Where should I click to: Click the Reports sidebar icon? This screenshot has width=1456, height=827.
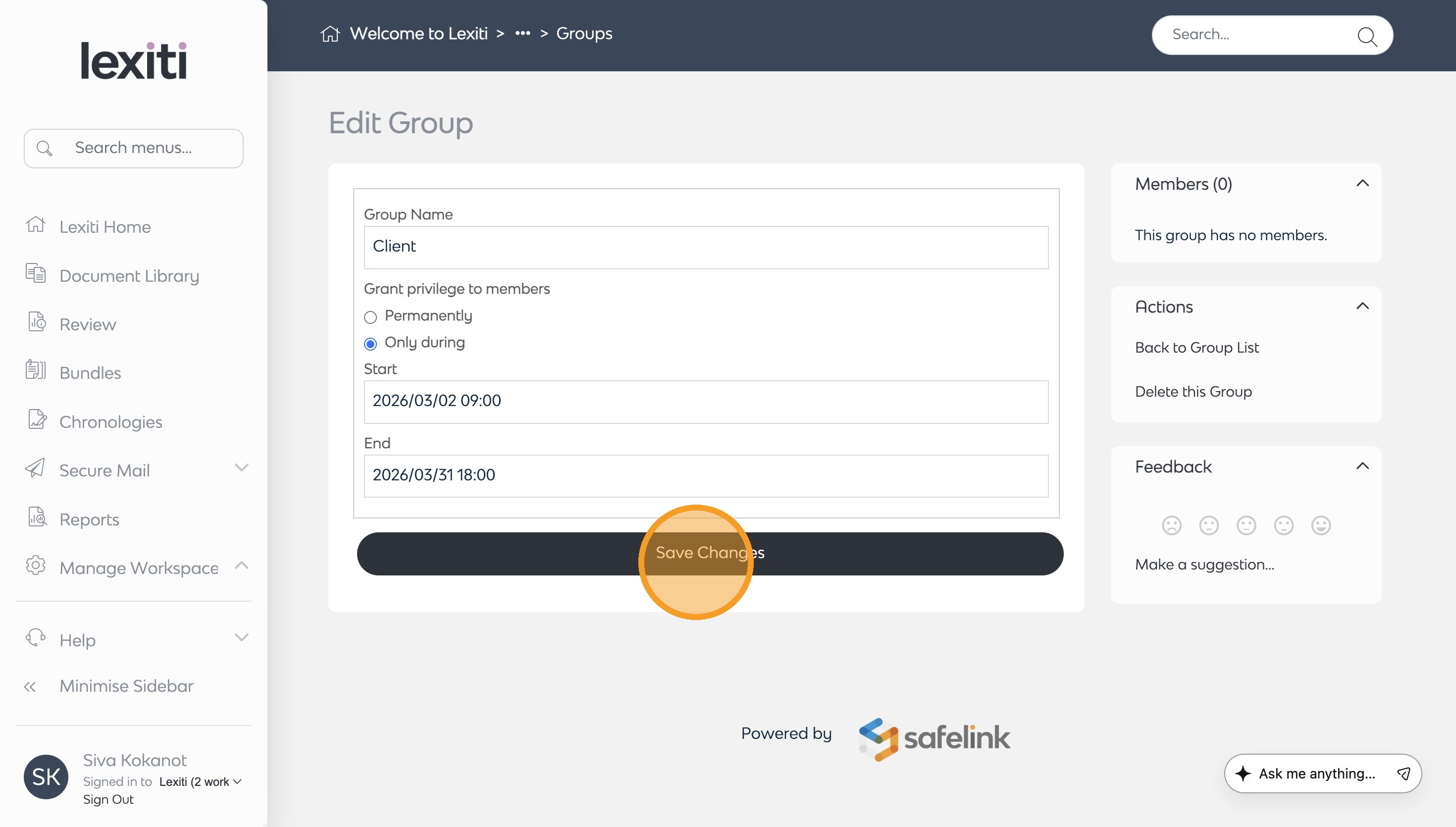click(x=37, y=517)
